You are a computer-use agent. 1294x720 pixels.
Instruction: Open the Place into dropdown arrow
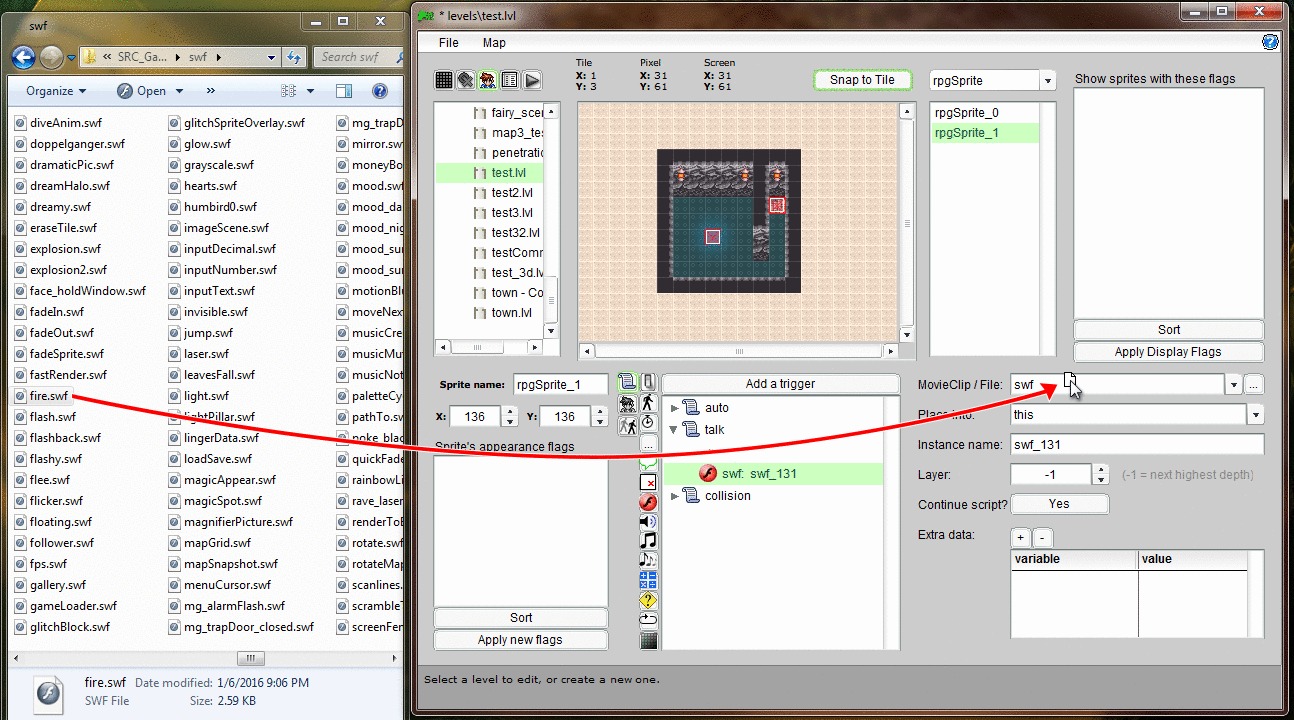(x=1255, y=414)
